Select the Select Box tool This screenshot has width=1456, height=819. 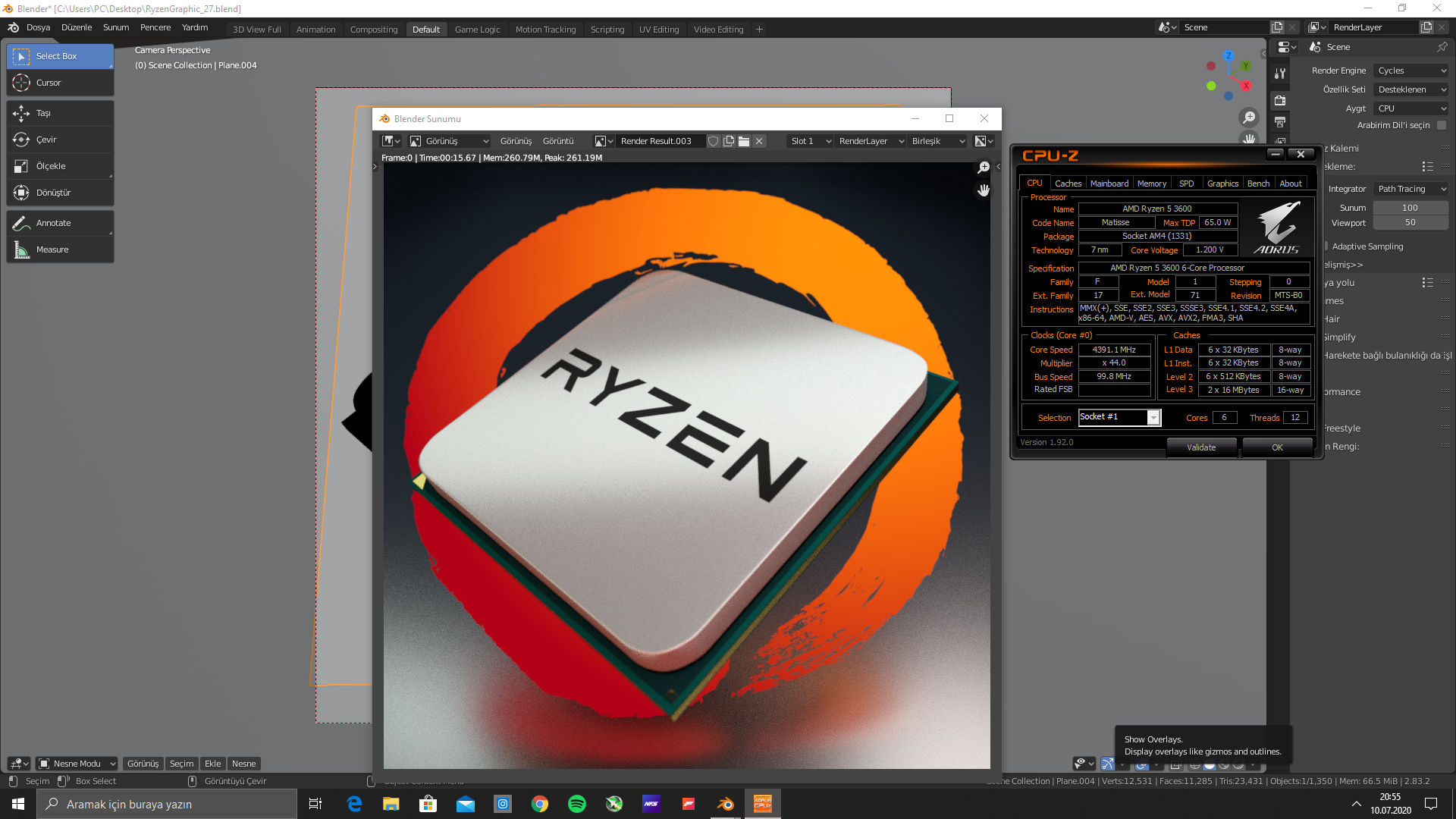[60, 56]
